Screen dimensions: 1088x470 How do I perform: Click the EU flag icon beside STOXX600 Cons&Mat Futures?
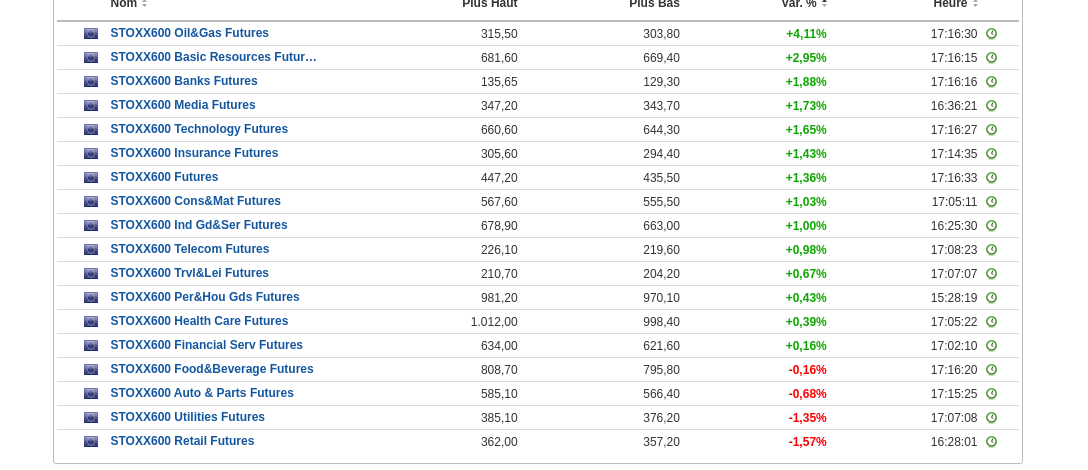click(91, 202)
